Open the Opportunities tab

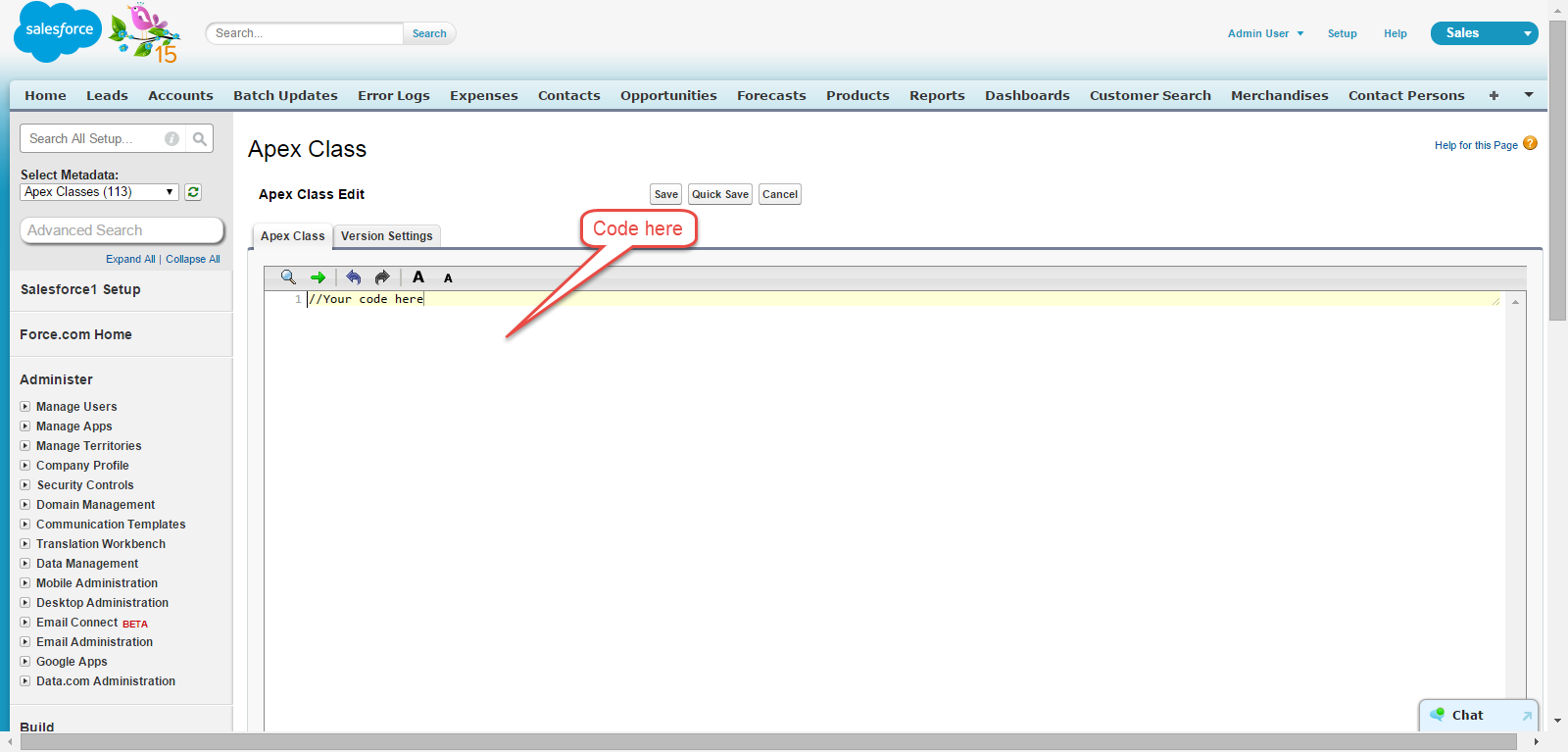pyautogui.click(x=668, y=95)
